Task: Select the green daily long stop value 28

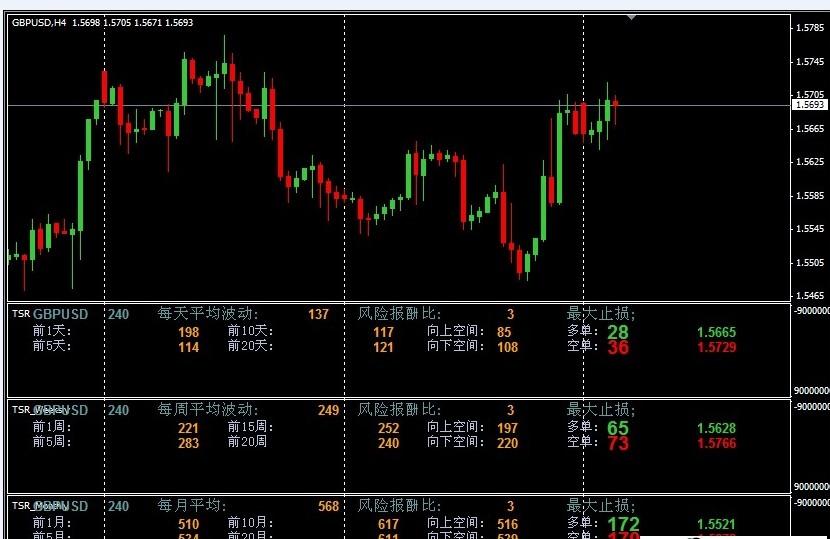Action: pyautogui.click(x=618, y=332)
